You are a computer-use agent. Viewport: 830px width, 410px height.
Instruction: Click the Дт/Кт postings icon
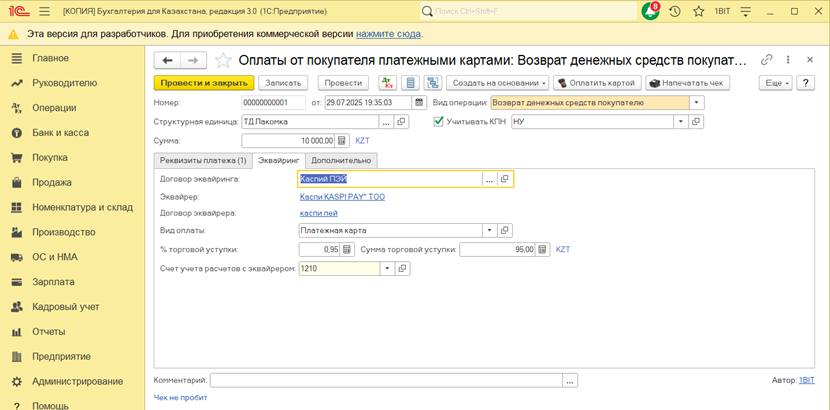point(386,83)
